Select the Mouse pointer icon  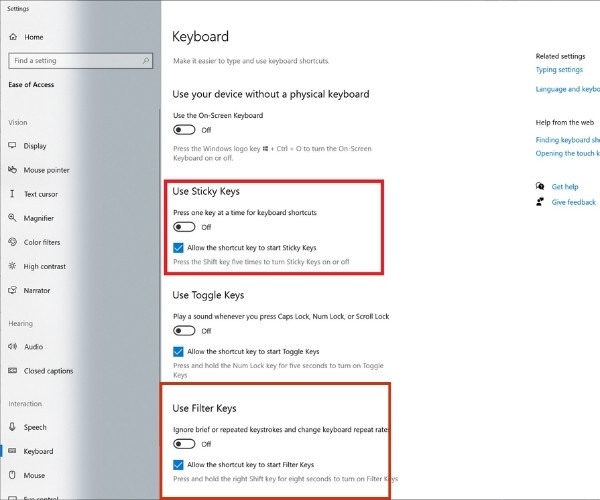12,169
